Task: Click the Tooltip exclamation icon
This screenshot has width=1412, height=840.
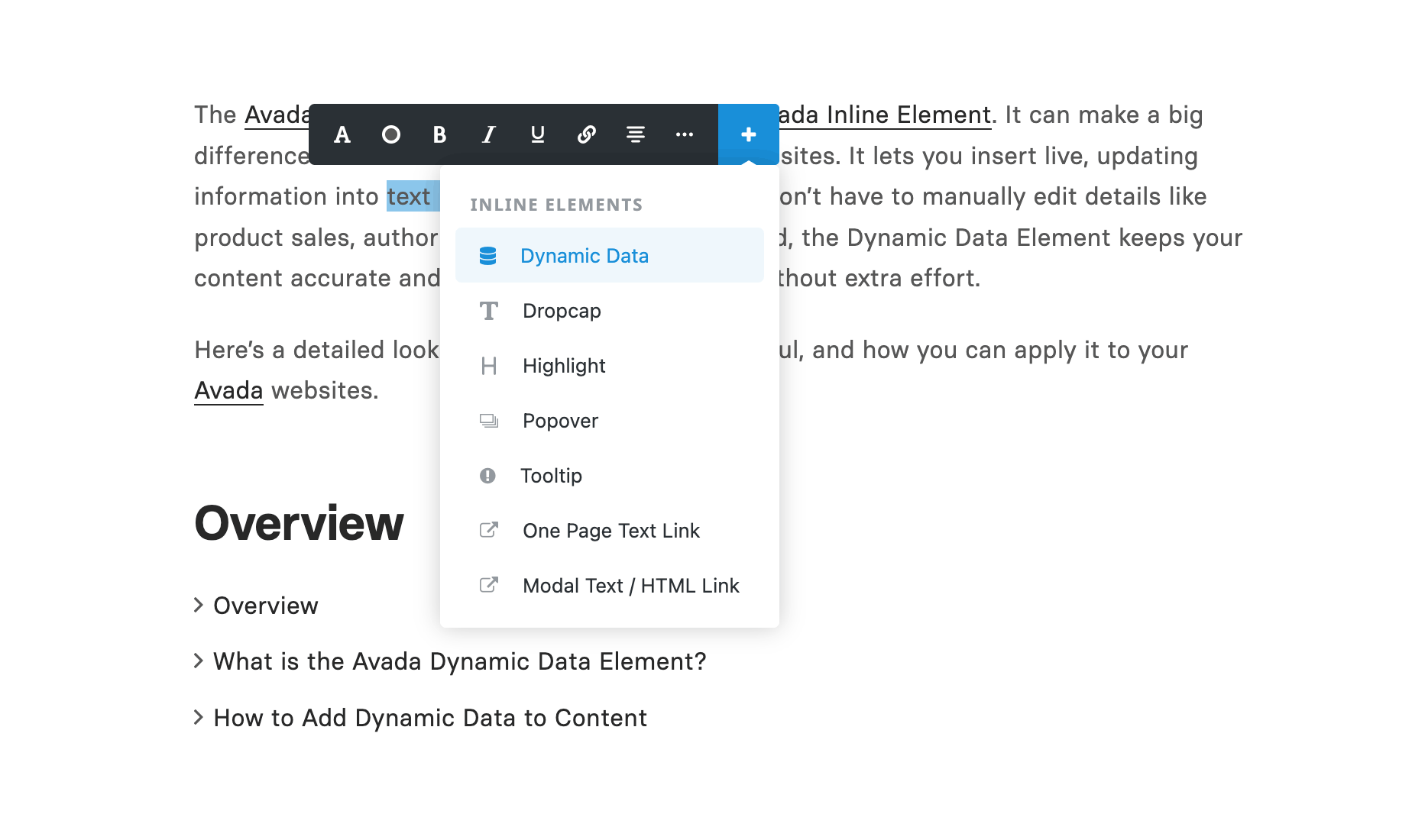Action: coord(487,476)
